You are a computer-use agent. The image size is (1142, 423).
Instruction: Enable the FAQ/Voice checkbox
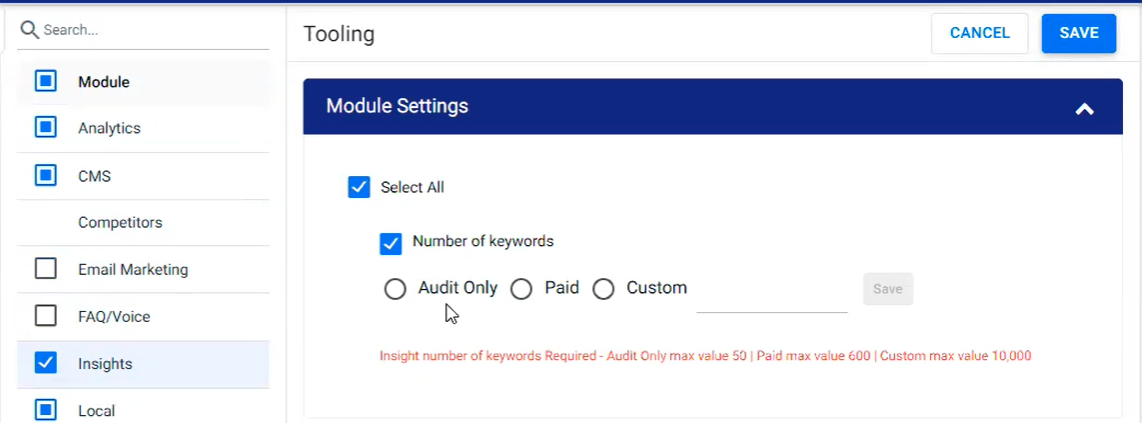click(x=46, y=316)
